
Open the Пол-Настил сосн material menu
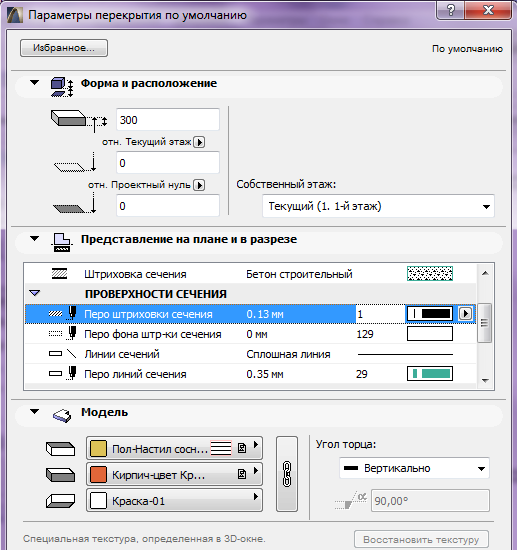point(174,448)
